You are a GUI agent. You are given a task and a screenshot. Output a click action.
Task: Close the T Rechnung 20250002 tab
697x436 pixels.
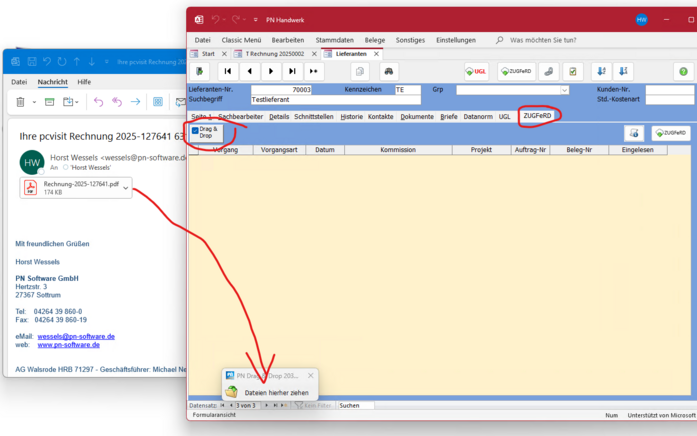314,54
